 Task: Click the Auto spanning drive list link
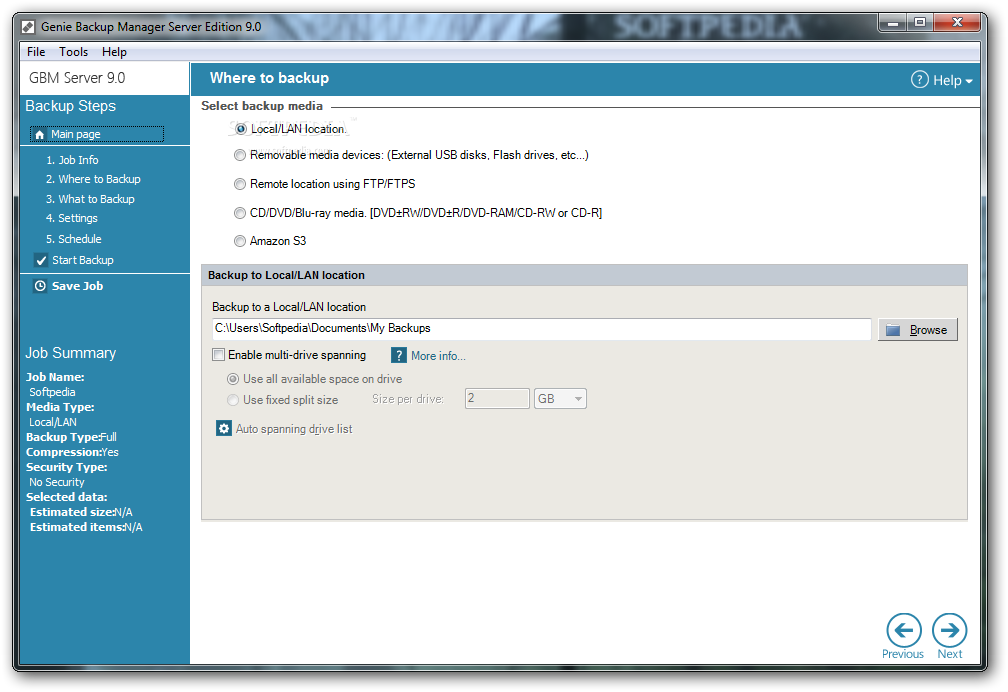[x=294, y=429]
